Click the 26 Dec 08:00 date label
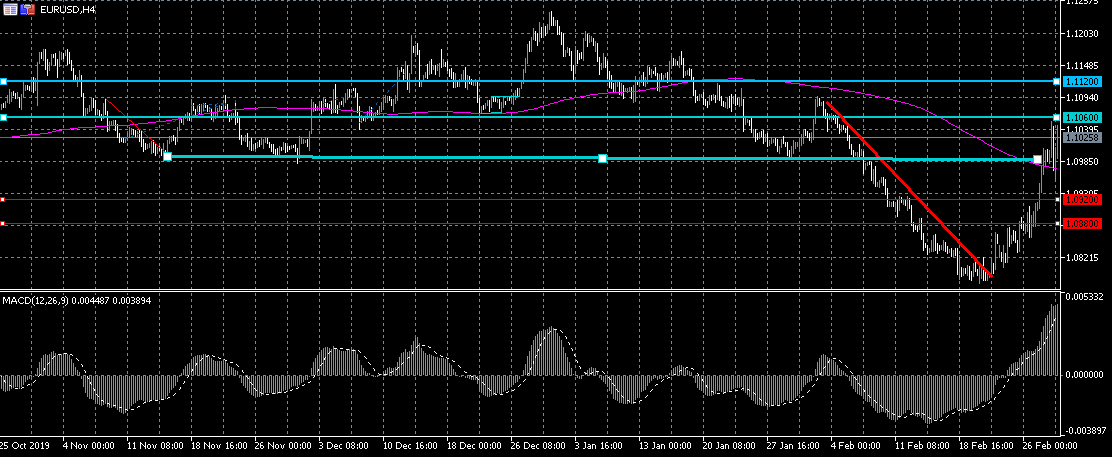Image resolution: width=1112 pixels, height=457 pixels. (x=538, y=447)
